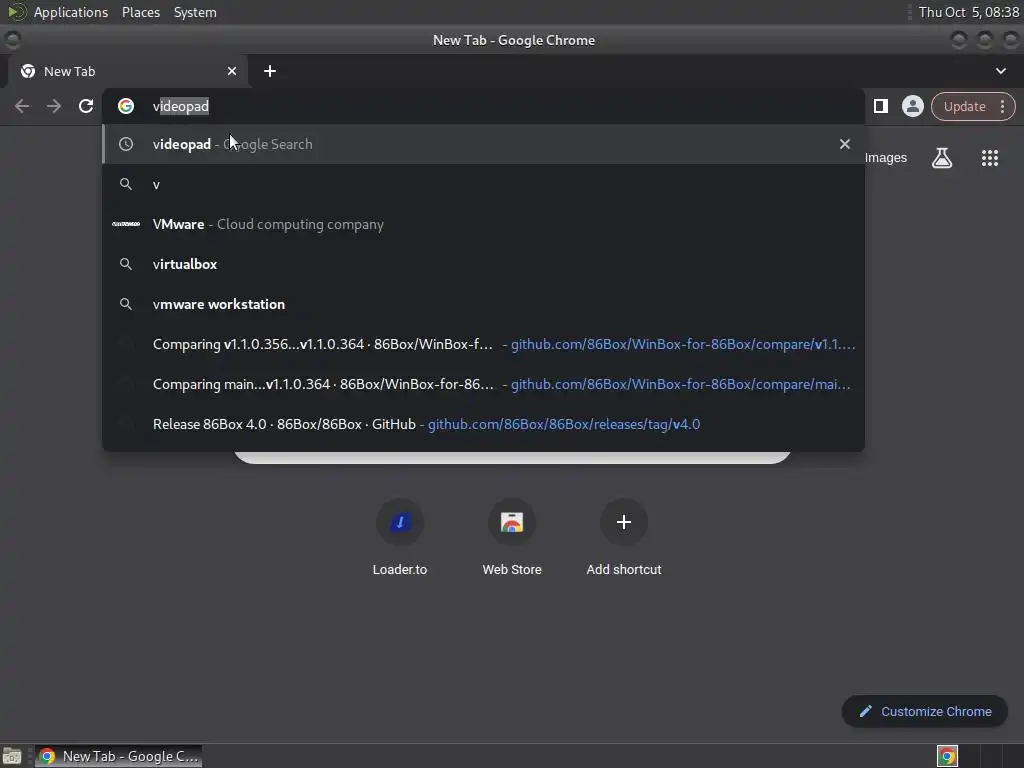Open the Web Store shortcut
This screenshot has height=768, width=1024.
click(512, 522)
